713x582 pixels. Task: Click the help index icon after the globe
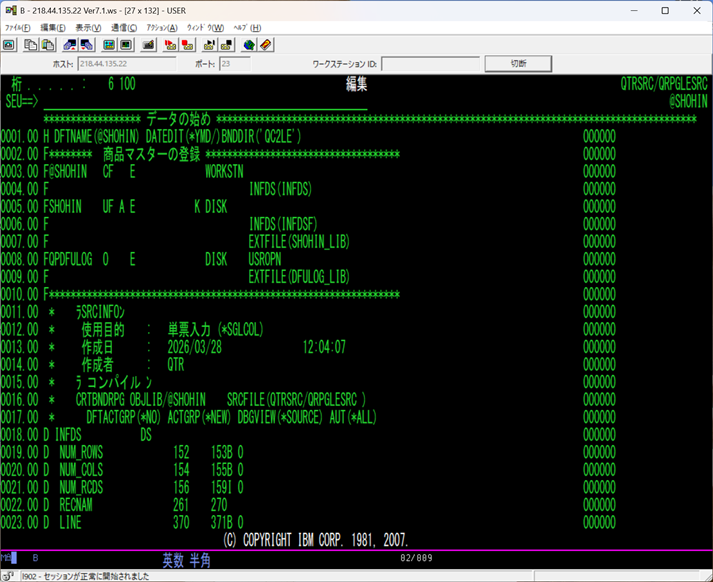click(x=265, y=45)
